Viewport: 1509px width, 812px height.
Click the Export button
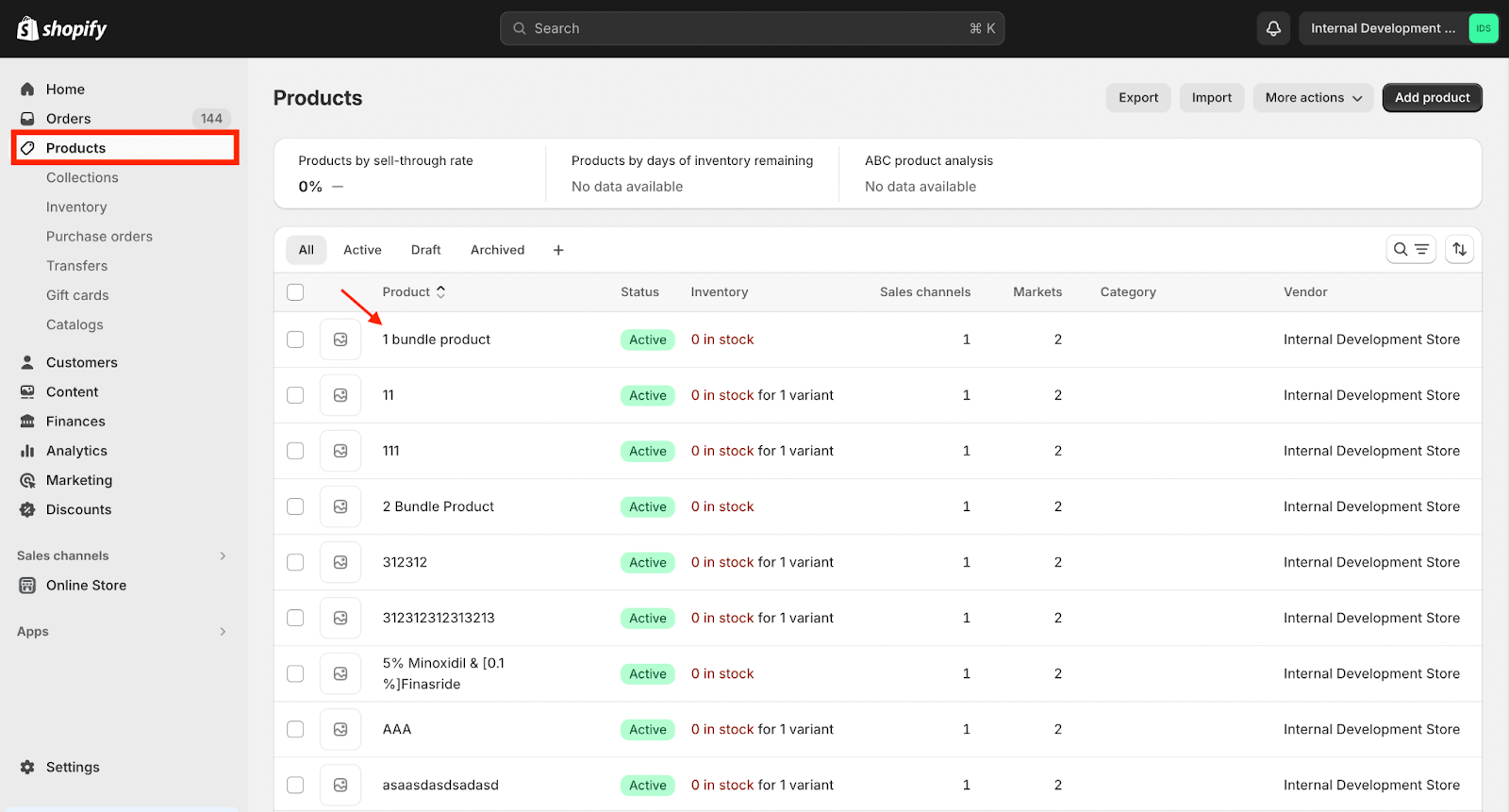[1138, 98]
